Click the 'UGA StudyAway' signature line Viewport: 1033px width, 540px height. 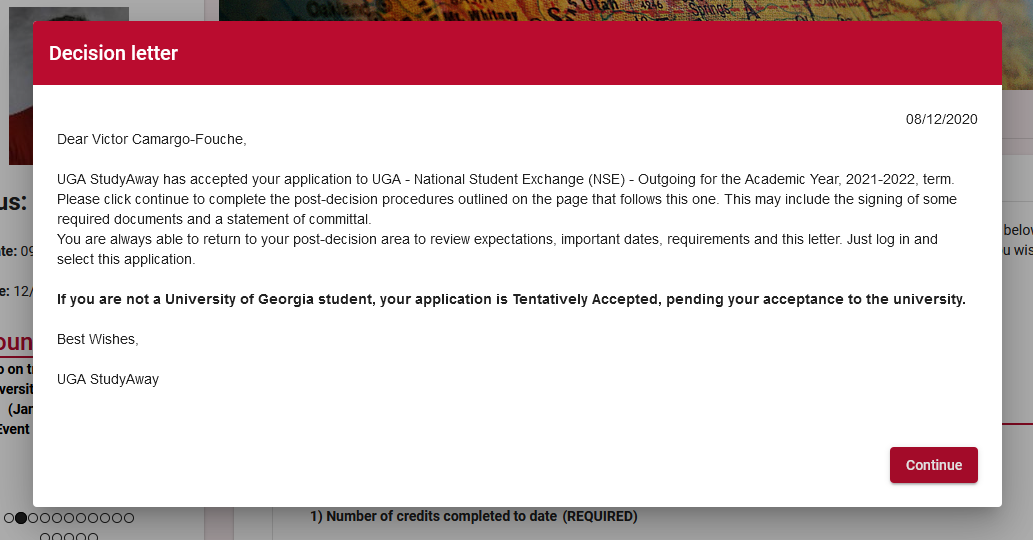click(108, 379)
